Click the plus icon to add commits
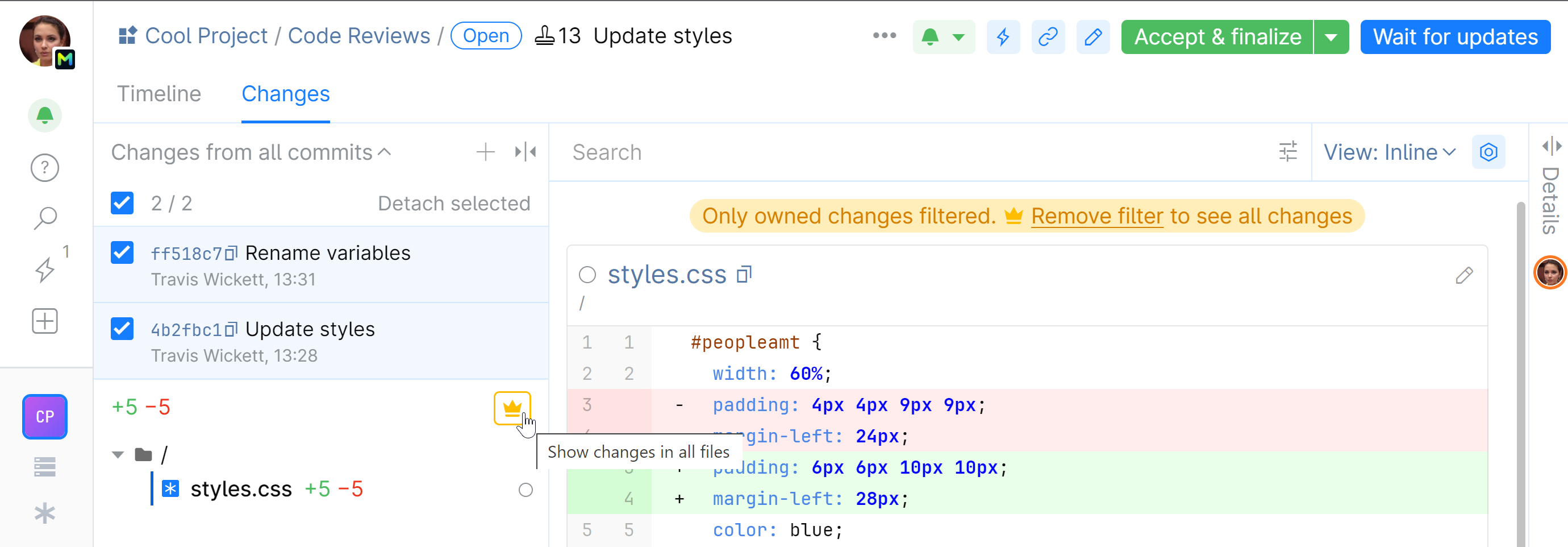 [485, 152]
